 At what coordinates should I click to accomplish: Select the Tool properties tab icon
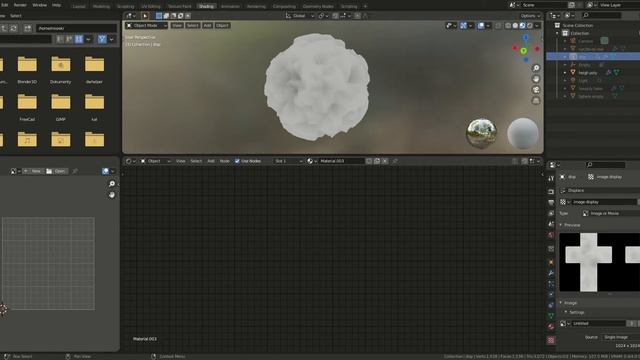[551, 178]
